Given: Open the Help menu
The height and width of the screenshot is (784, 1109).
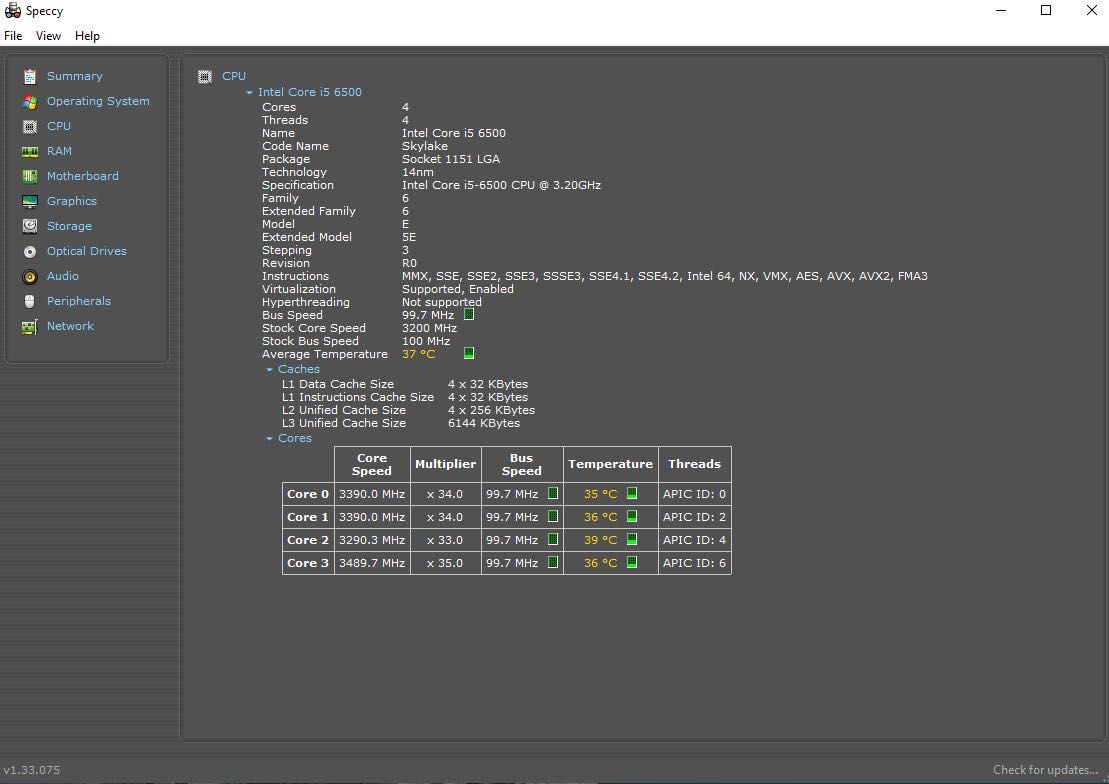Looking at the screenshot, I should [87, 35].
